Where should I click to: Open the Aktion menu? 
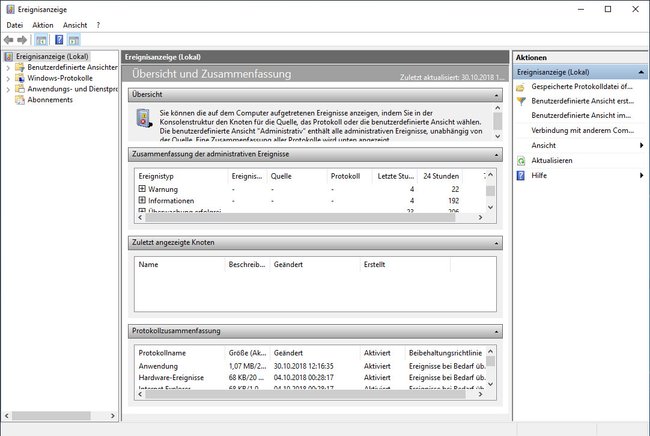pyautogui.click(x=43, y=25)
